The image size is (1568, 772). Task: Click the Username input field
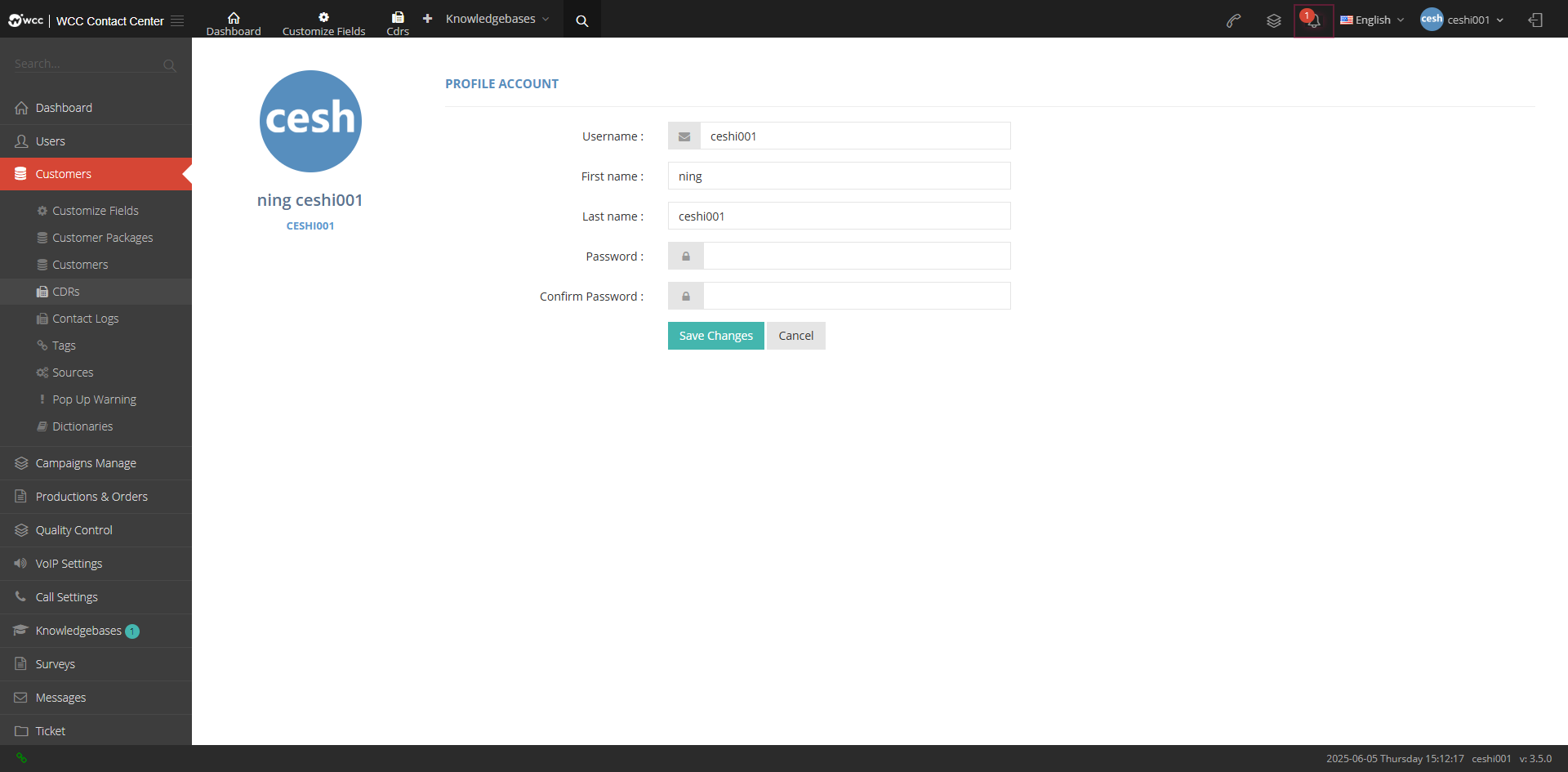(x=855, y=136)
